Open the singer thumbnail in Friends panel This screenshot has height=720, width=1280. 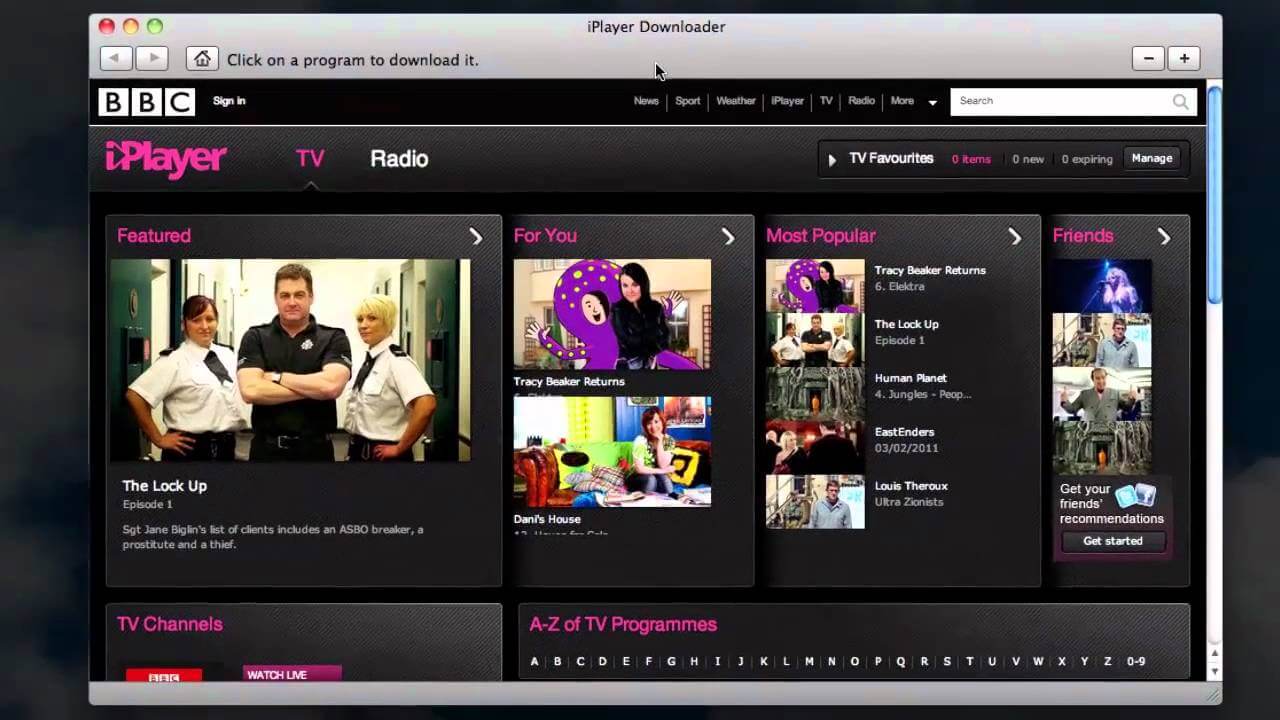pos(1102,286)
